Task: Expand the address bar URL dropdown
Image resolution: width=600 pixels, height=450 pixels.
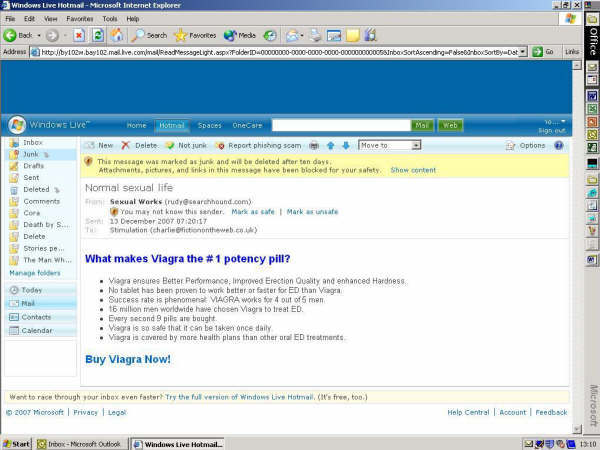Action: click(x=523, y=52)
